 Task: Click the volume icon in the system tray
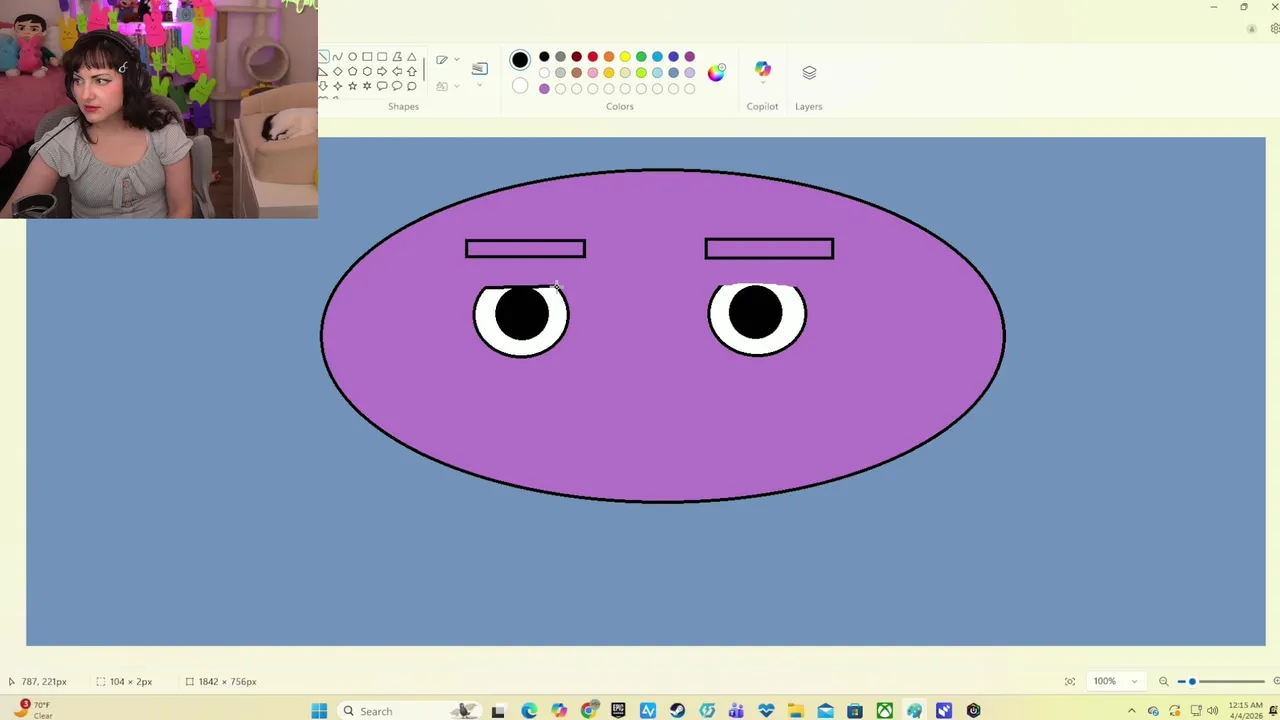1212,711
